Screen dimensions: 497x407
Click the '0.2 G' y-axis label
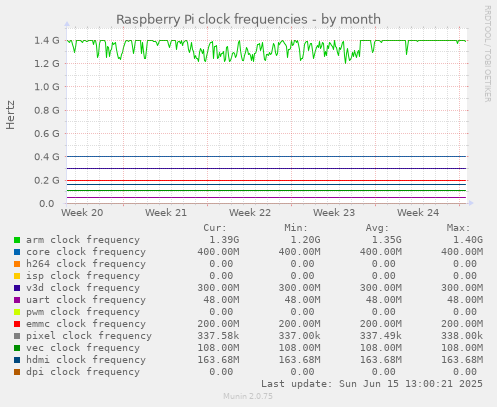pyautogui.click(x=47, y=180)
